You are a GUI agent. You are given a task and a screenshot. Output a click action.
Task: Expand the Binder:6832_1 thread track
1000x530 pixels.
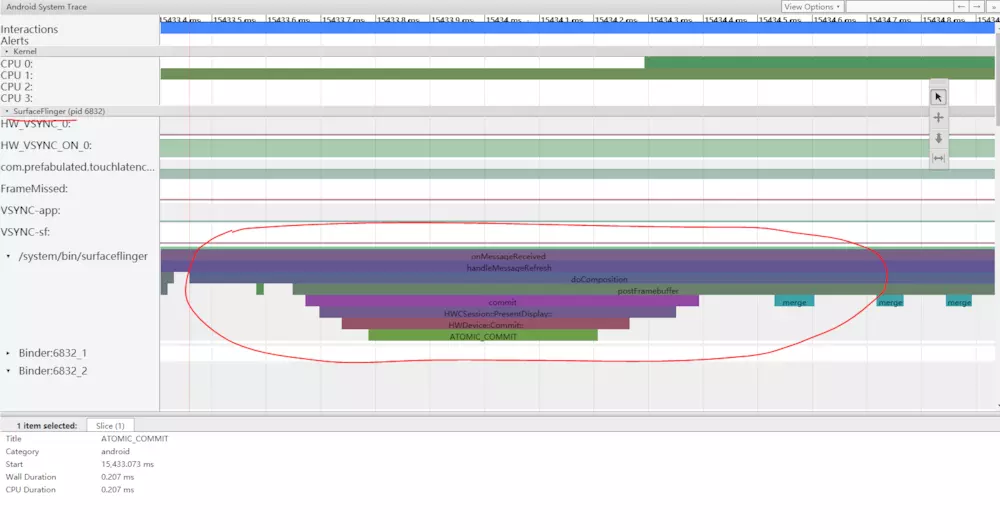[8, 353]
